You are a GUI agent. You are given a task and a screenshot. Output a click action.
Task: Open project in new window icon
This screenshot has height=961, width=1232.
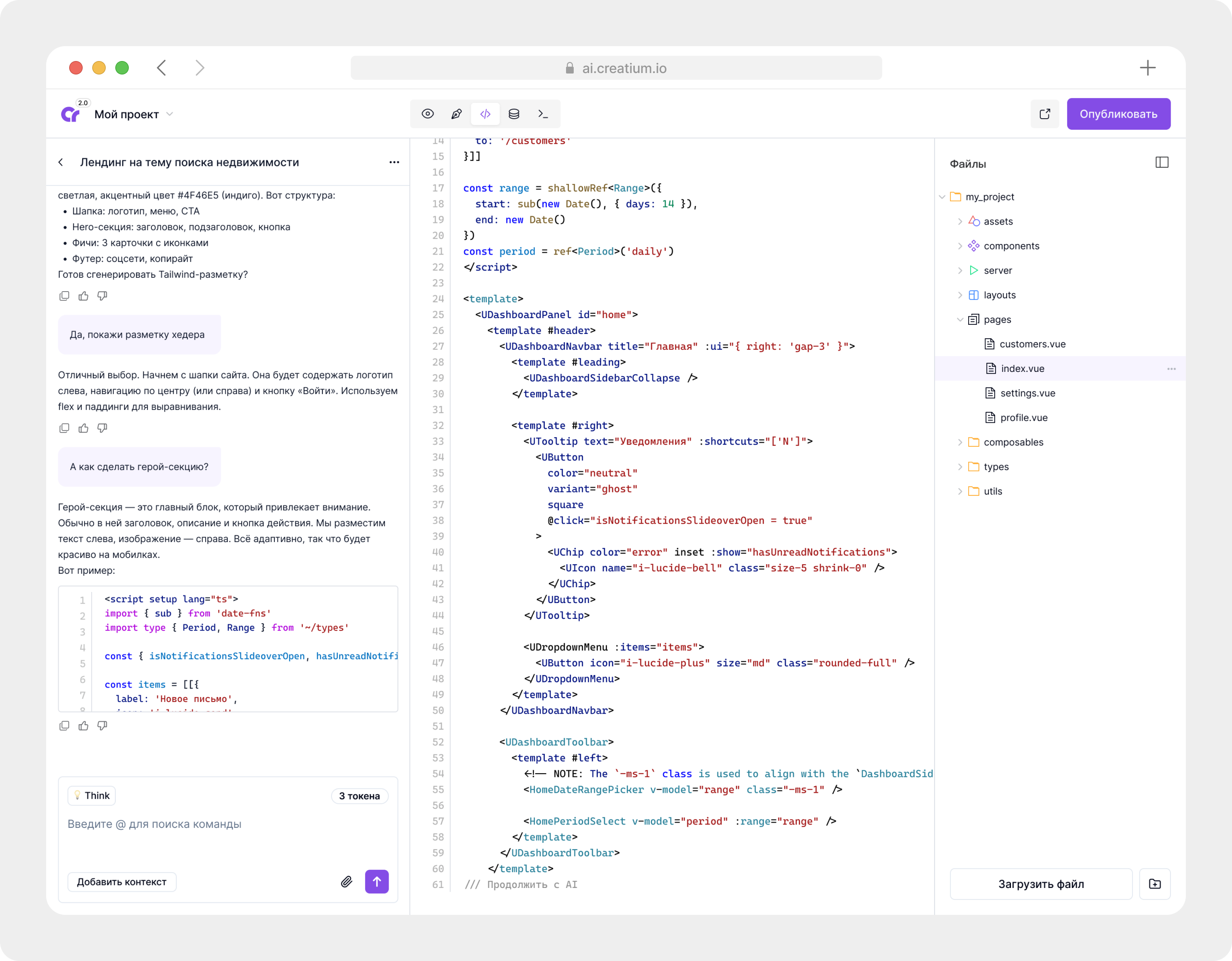(x=1045, y=114)
